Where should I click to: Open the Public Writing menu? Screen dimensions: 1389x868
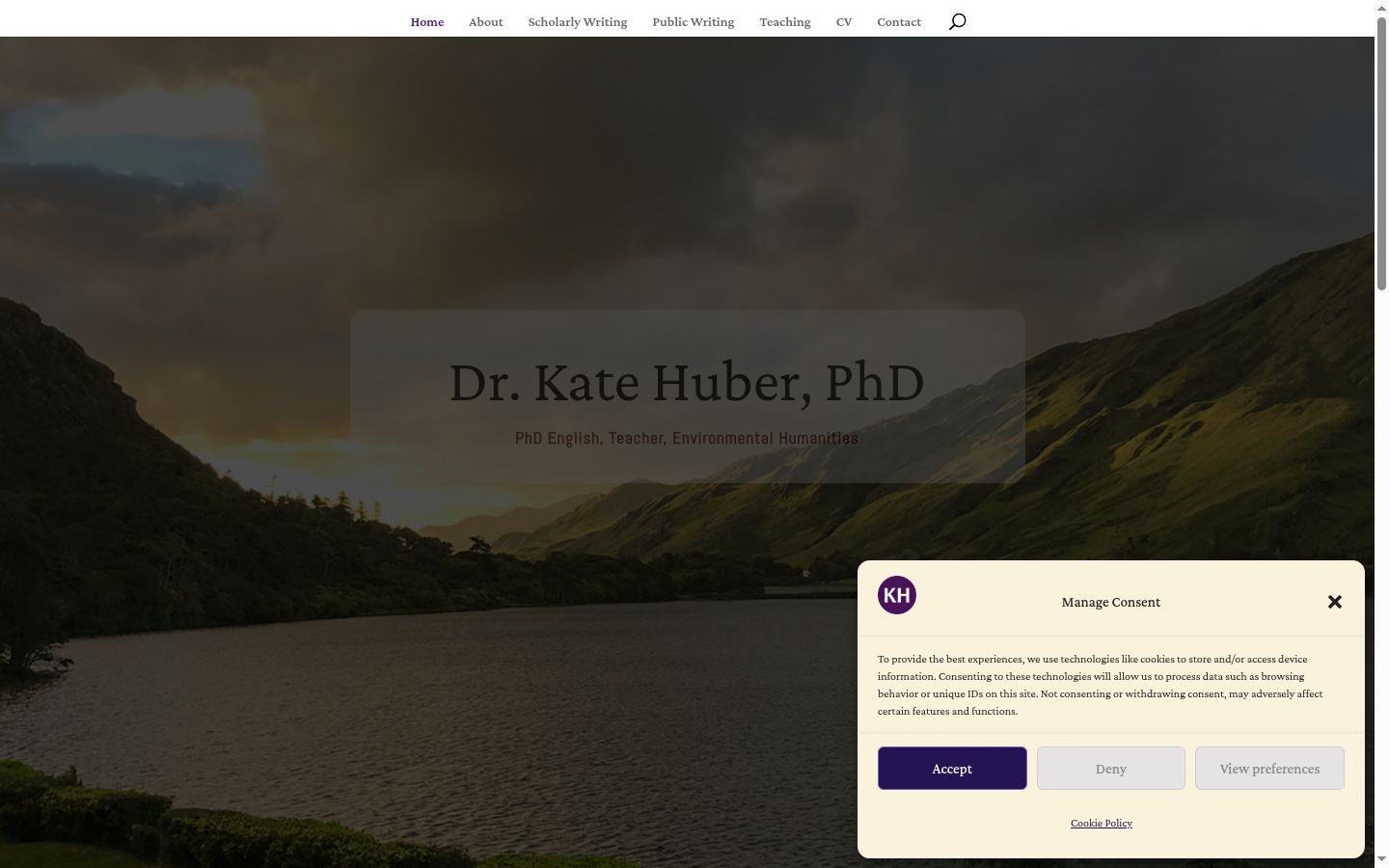click(x=694, y=22)
